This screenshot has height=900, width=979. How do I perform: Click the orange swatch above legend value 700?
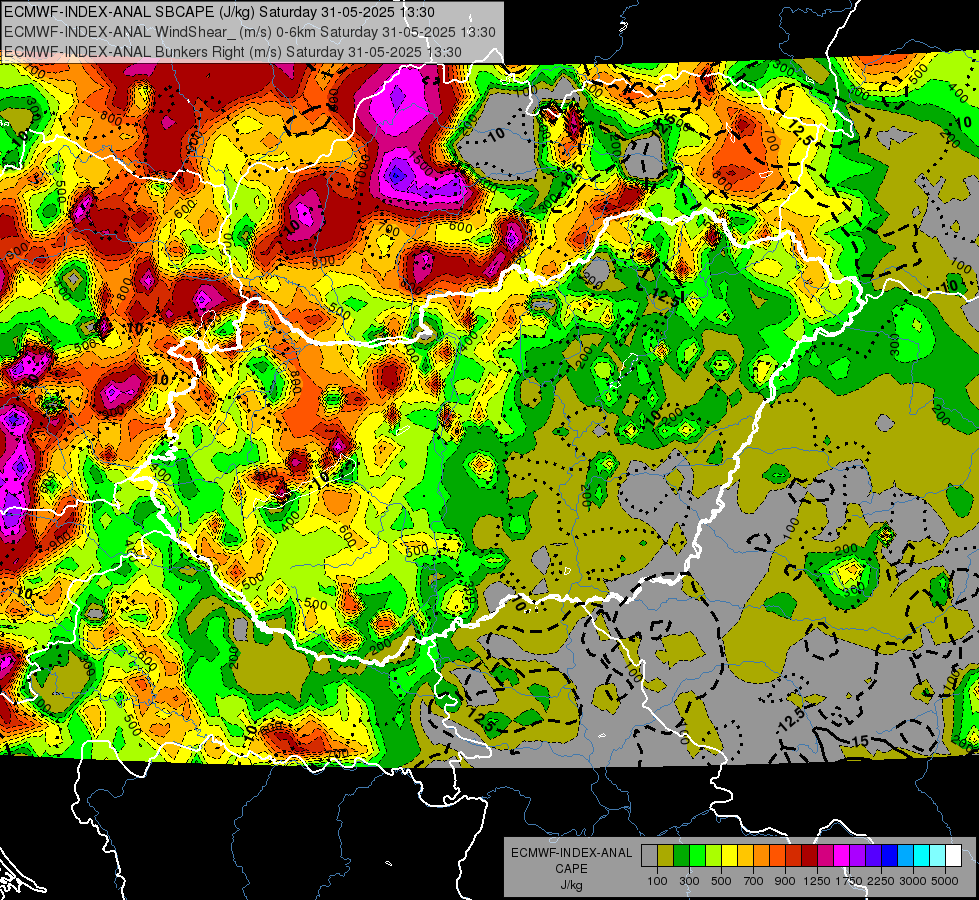tap(762, 856)
